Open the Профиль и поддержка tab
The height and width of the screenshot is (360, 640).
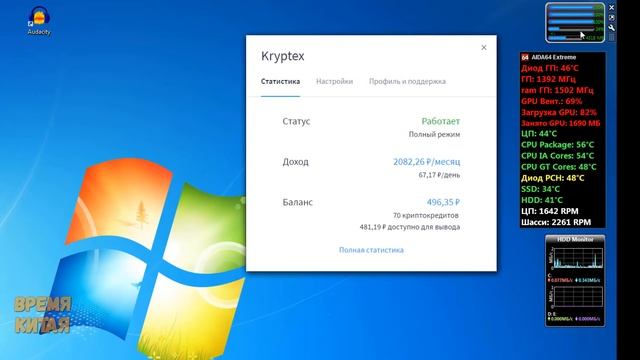[407, 82]
